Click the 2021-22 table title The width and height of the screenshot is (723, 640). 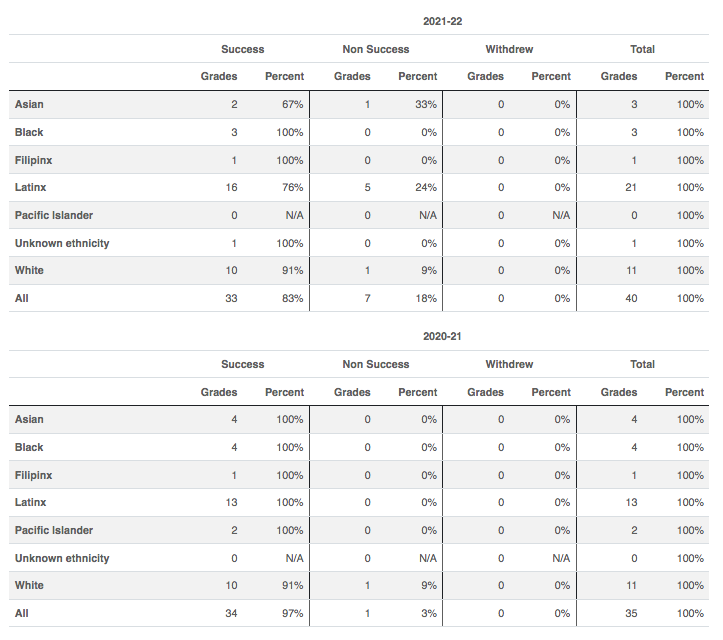point(442,21)
